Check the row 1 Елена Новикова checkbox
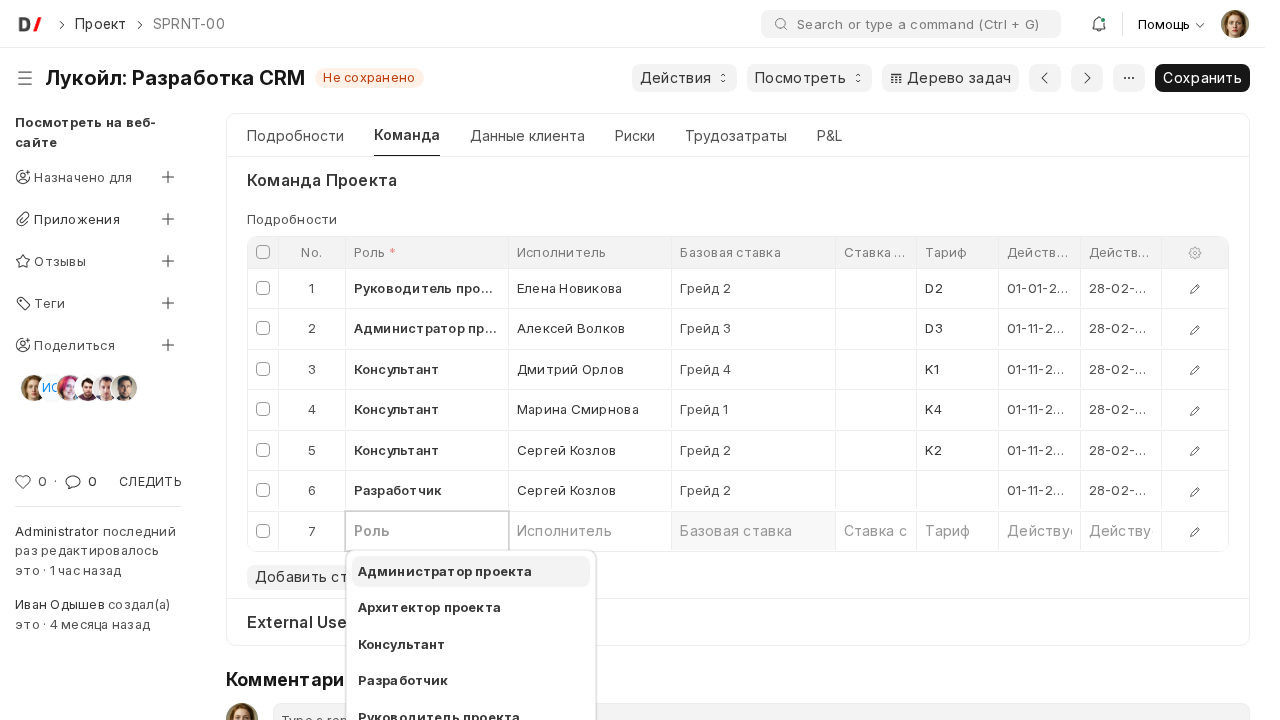This screenshot has height=720, width=1280. coord(263,288)
